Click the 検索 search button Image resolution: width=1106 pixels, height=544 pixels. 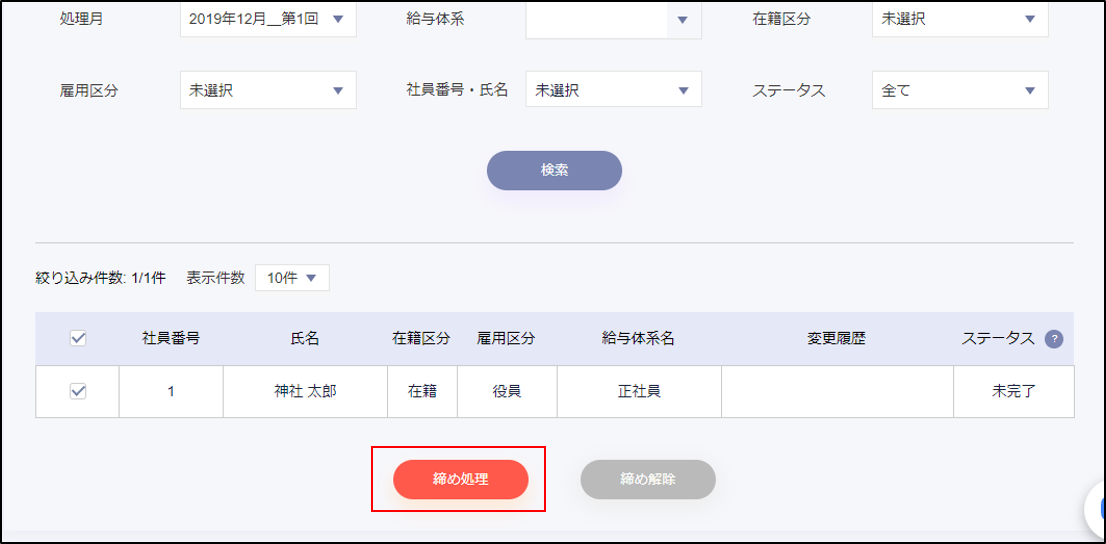click(x=554, y=170)
